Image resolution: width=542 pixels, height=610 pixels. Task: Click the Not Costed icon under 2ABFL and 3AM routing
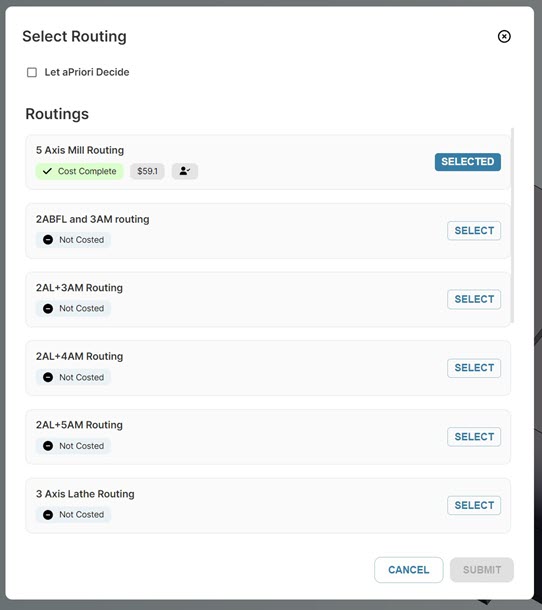(x=48, y=240)
